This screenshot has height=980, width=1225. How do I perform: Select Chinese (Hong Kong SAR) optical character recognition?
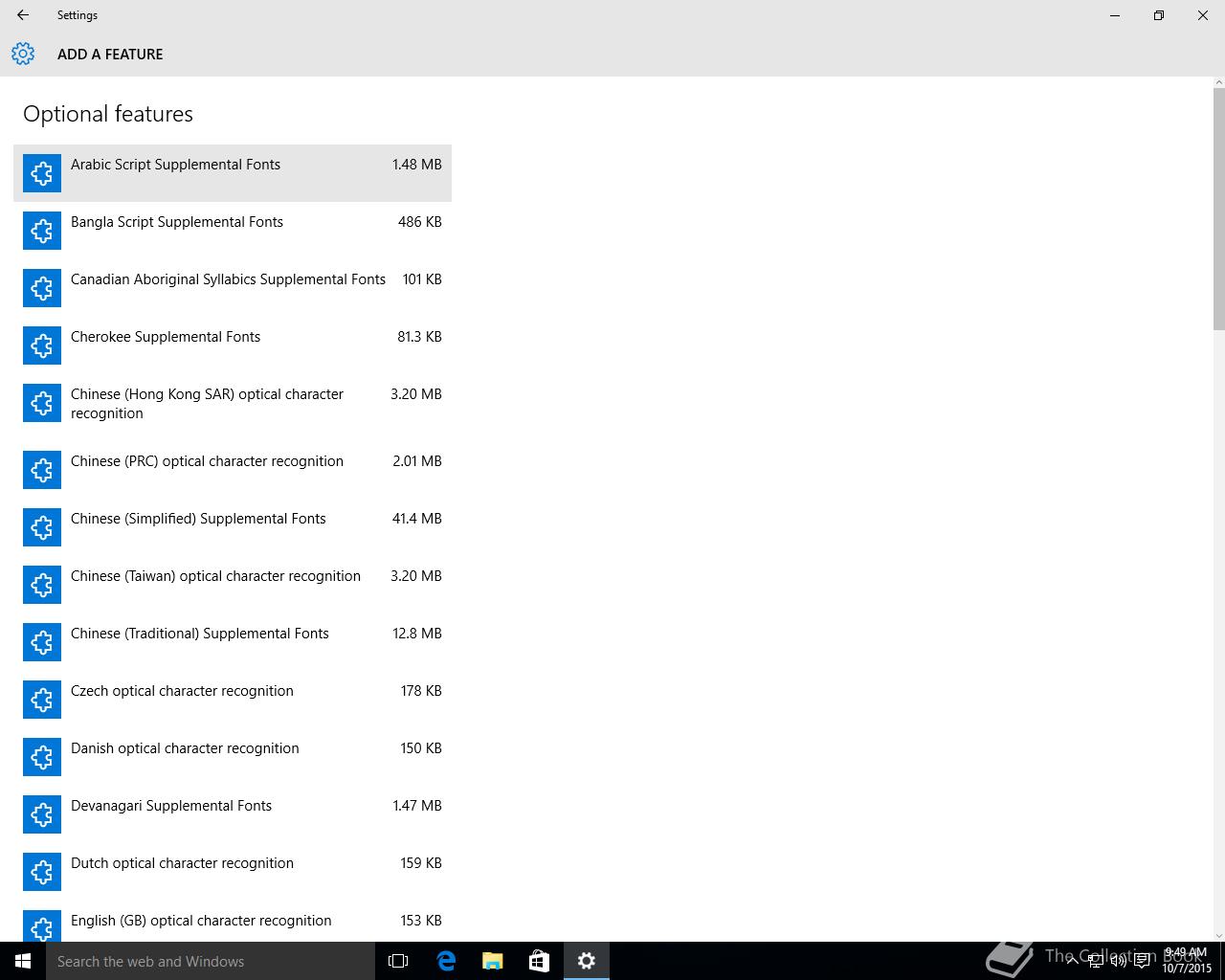pyautogui.click(x=207, y=404)
